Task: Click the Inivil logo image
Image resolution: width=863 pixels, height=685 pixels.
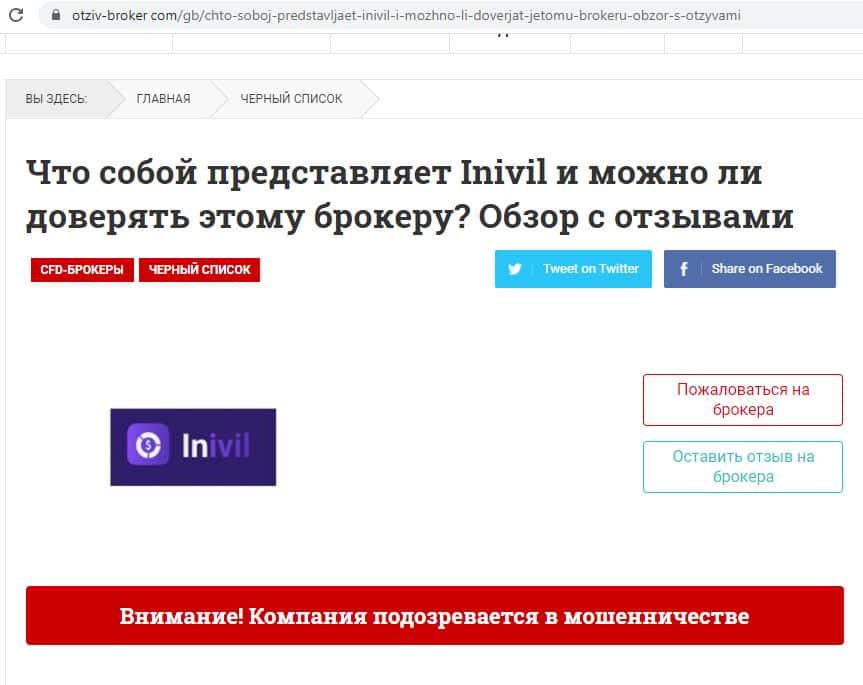Action: (x=193, y=447)
